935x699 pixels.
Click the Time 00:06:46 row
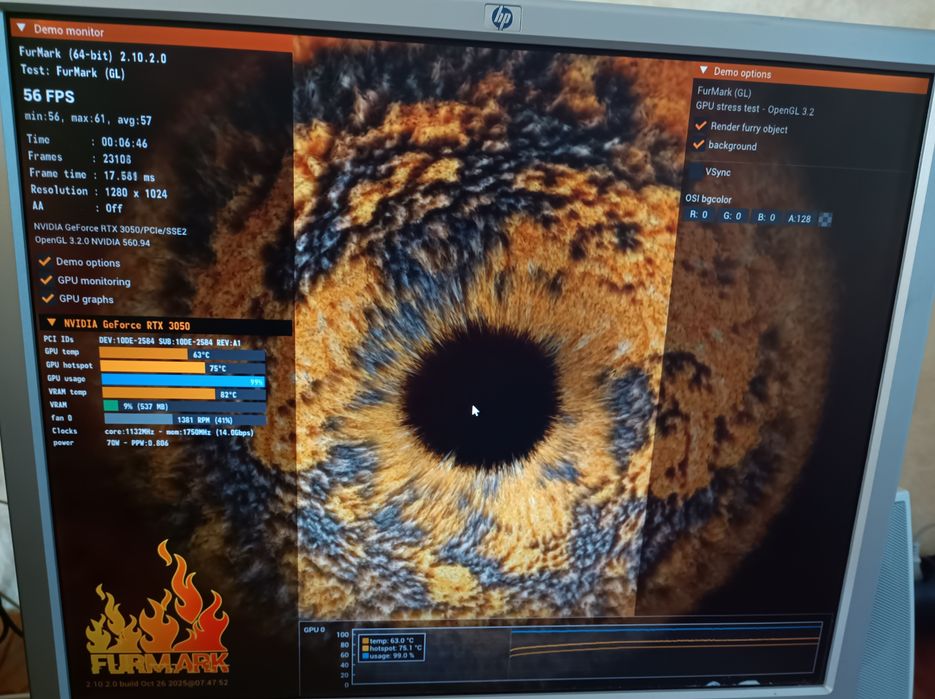(87, 141)
